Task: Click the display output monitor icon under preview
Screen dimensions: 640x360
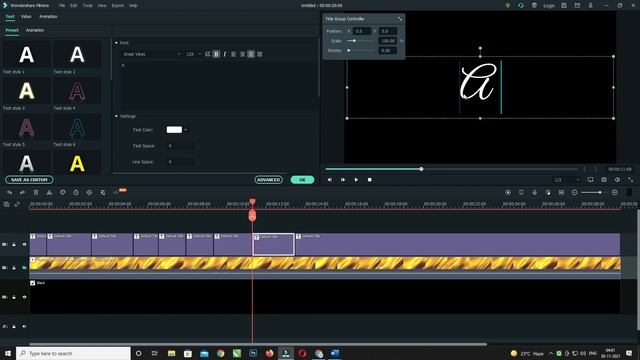Action: point(591,180)
